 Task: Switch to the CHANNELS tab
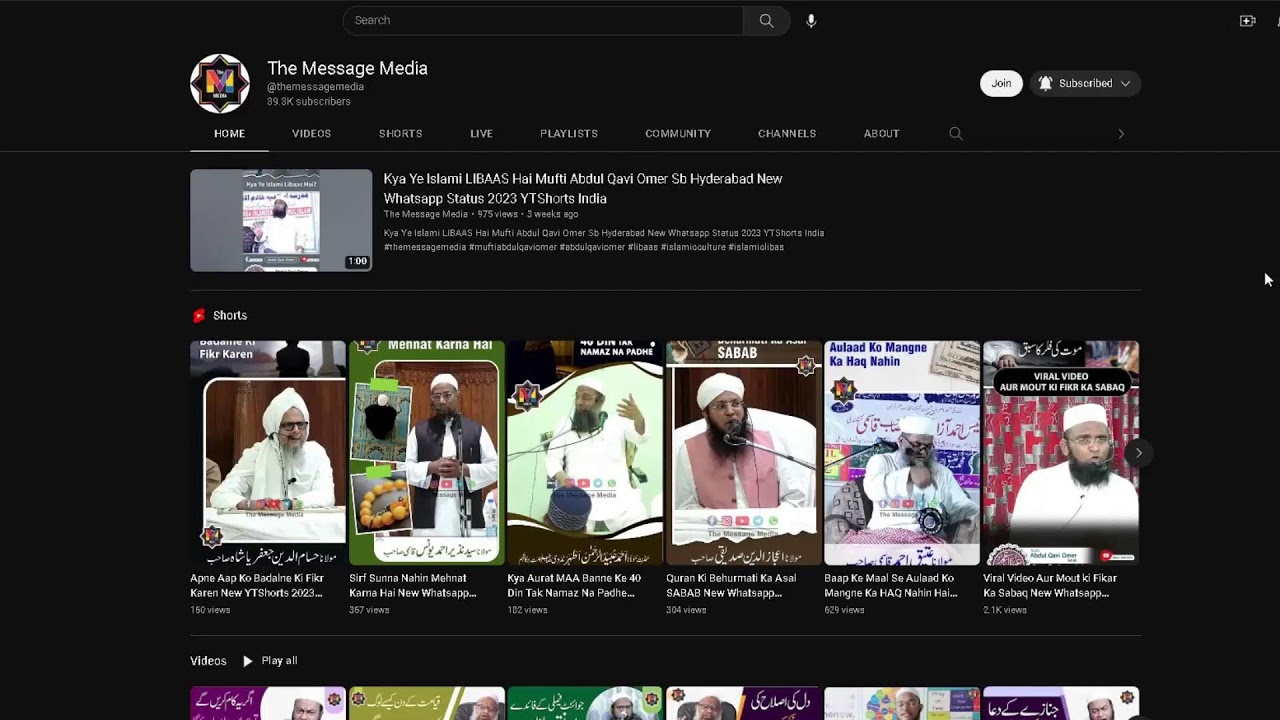tap(787, 134)
